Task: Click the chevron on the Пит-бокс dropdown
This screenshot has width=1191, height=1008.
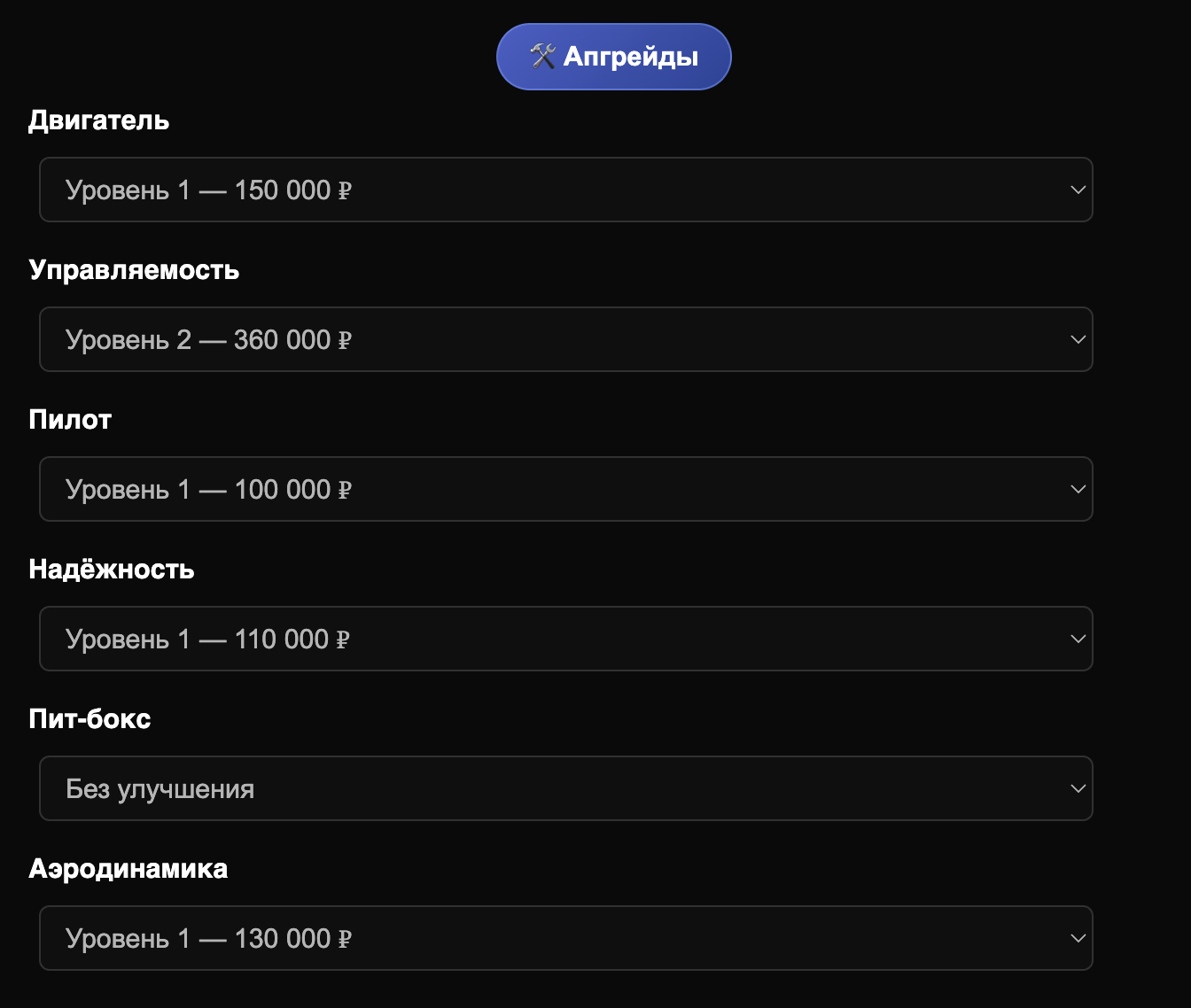Action: pyautogui.click(x=1078, y=788)
